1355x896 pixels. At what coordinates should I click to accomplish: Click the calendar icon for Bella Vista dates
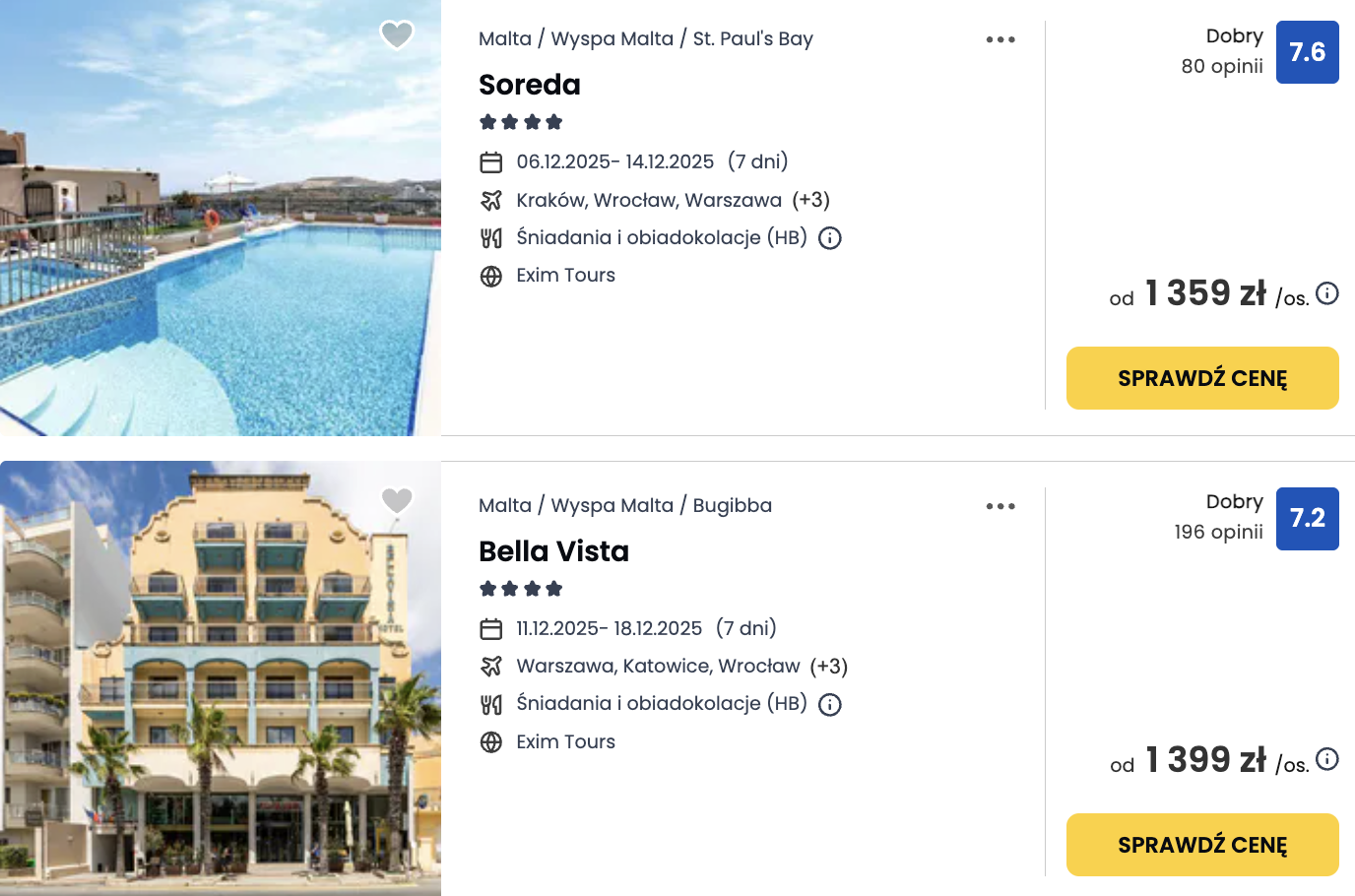click(x=491, y=629)
